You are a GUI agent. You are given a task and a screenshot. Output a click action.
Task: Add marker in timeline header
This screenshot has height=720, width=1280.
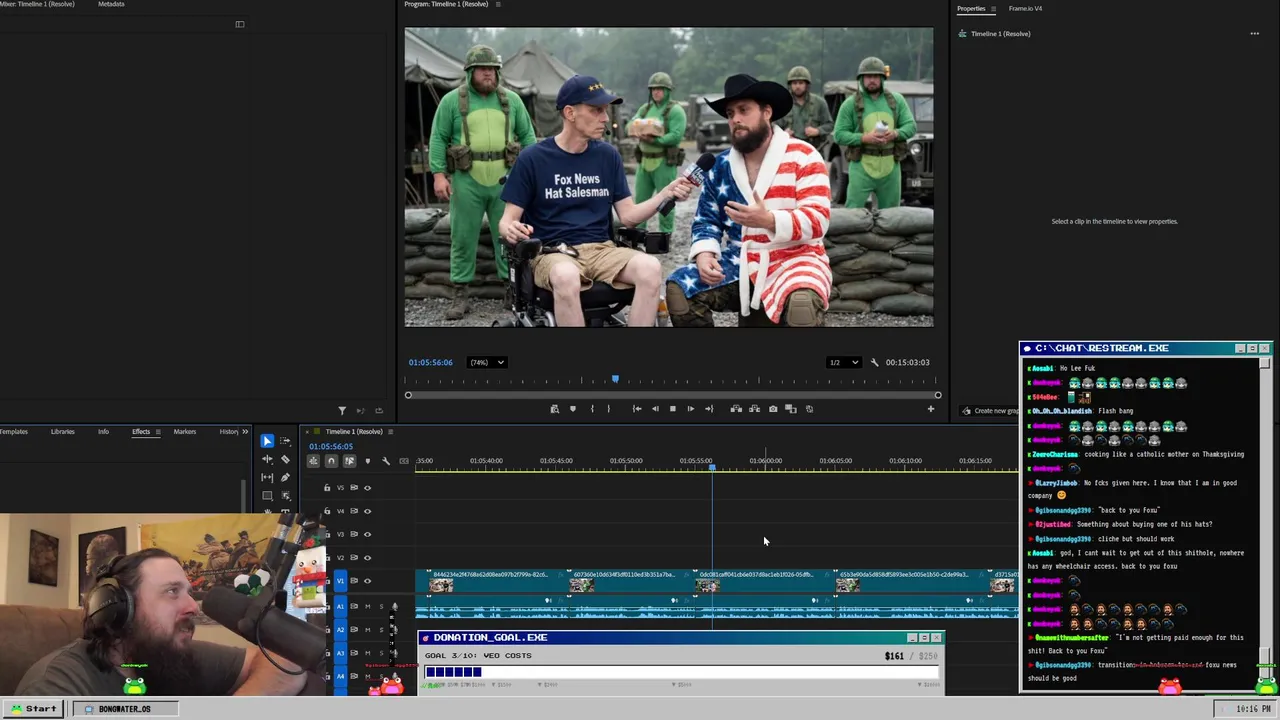pos(367,461)
